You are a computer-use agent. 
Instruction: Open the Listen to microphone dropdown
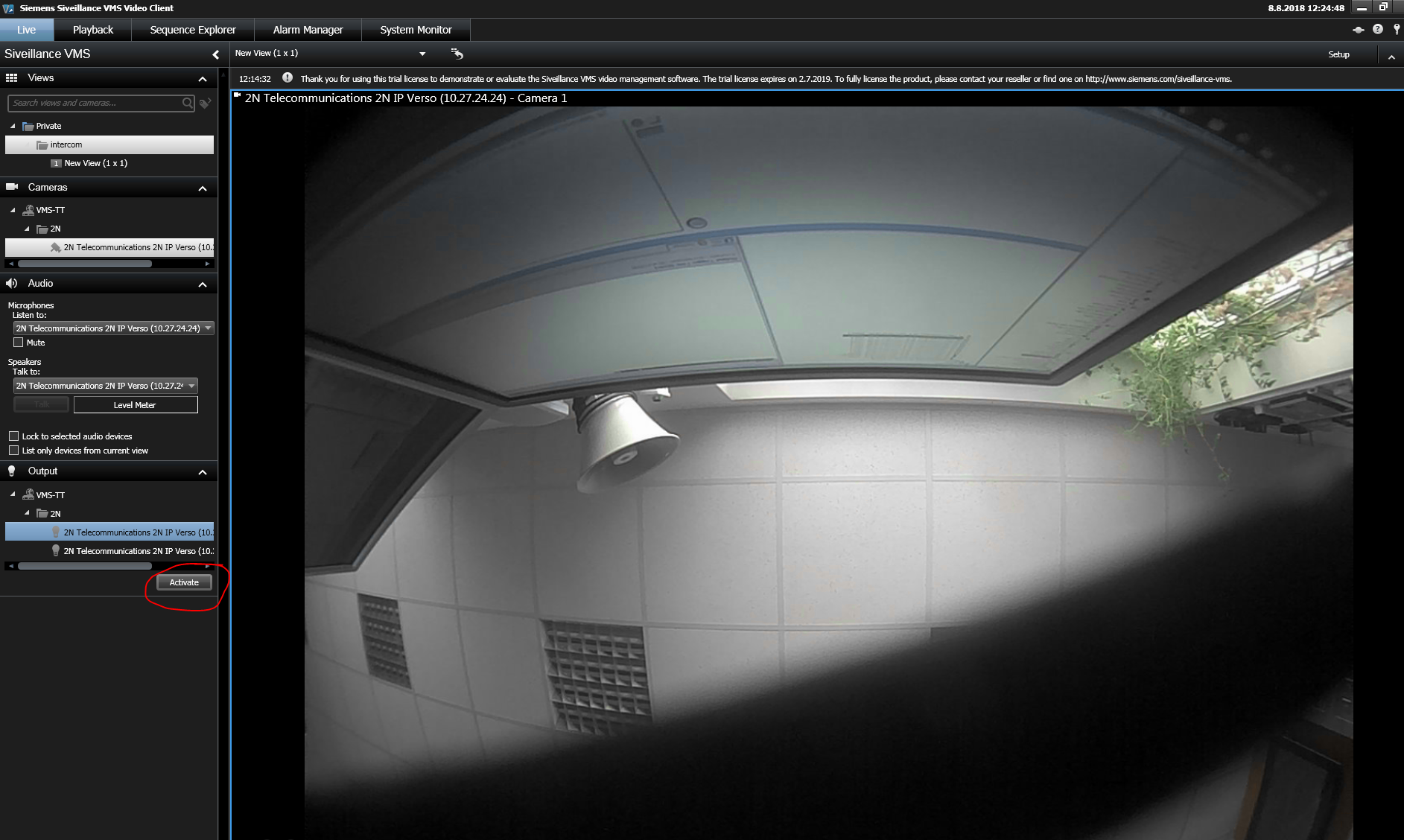coord(113,328)
